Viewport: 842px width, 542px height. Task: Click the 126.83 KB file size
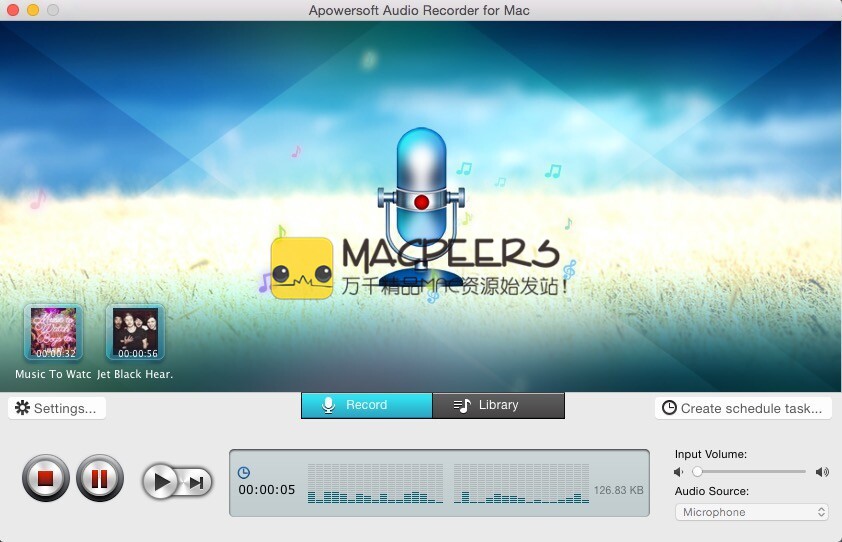click(x=618, y=490)
